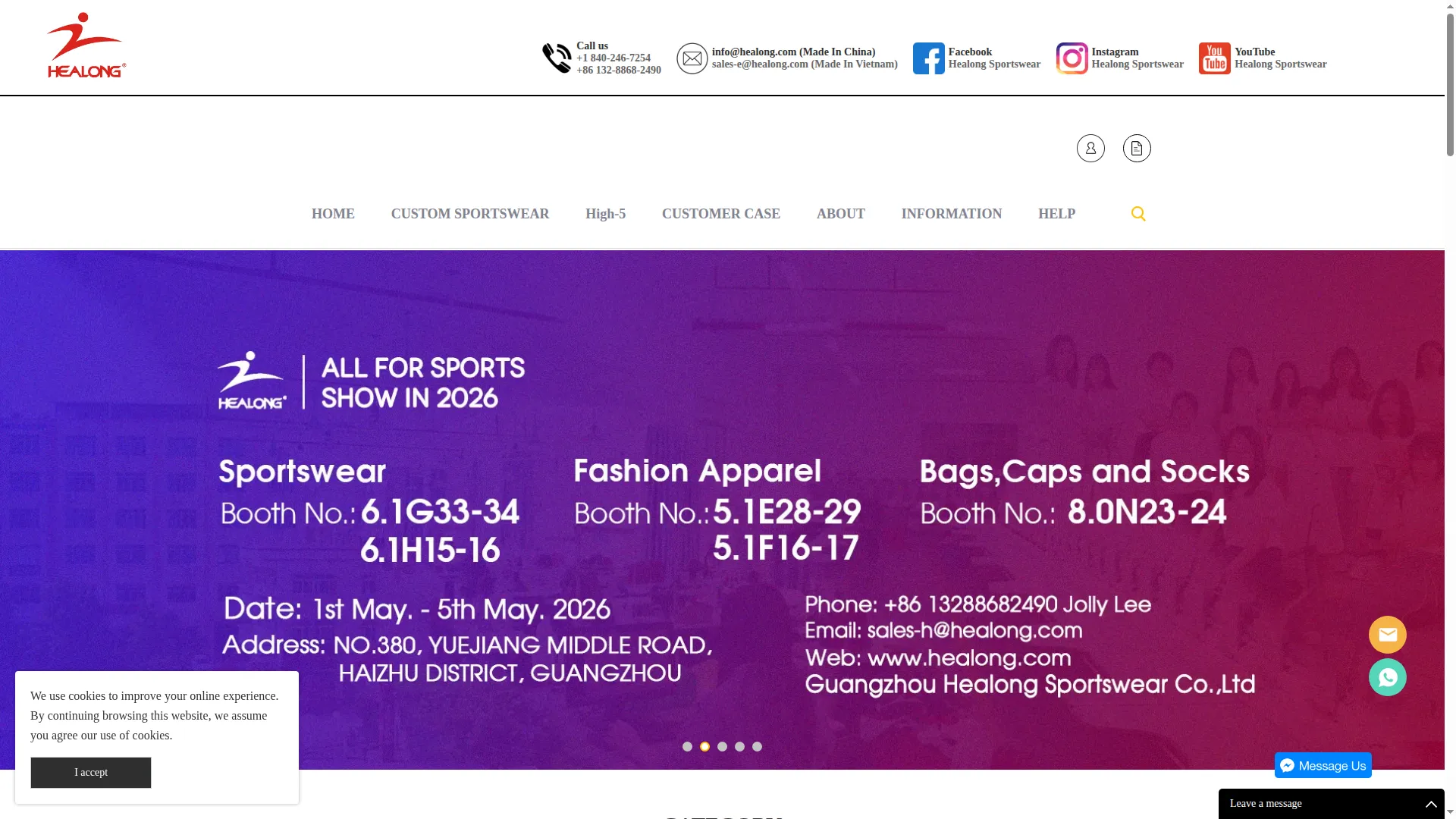Viewport: 1456px width, 819px height.
Task: Go to the HOME menu item
Action: point(333,214)
